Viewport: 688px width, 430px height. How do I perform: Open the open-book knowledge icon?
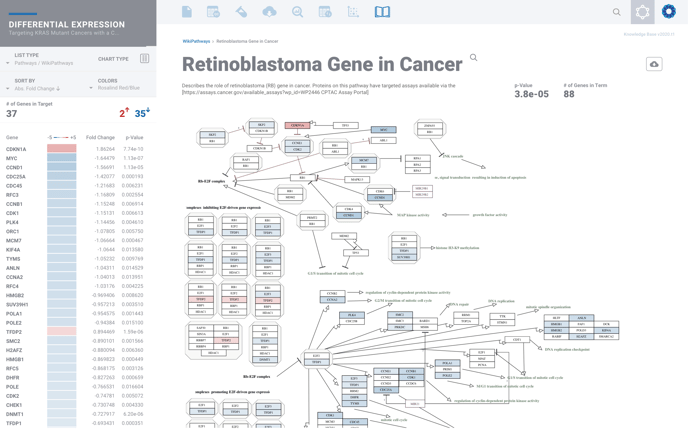click(x=382, y=12)
